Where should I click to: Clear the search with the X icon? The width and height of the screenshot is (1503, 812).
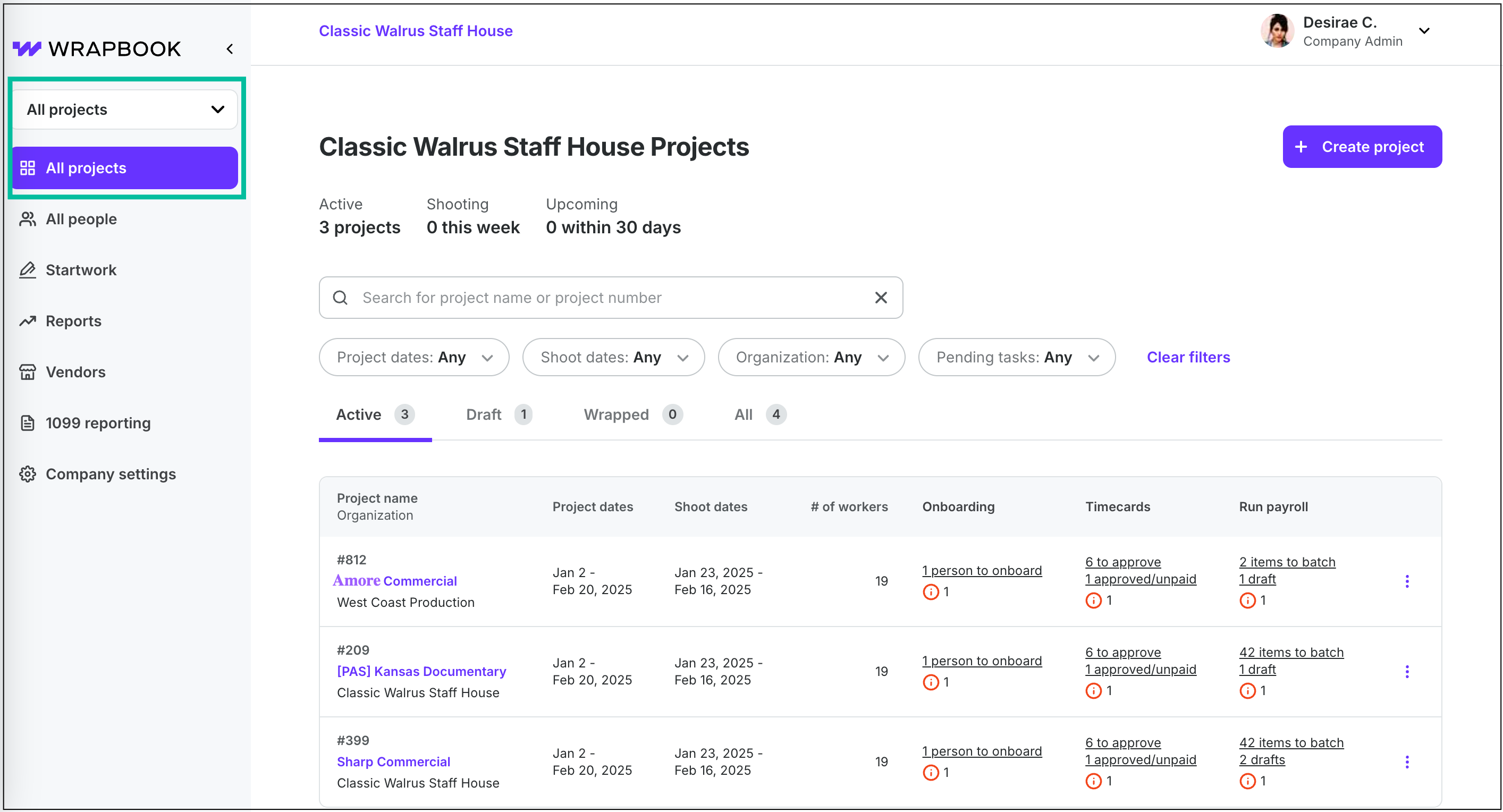[x=881, y=298]
